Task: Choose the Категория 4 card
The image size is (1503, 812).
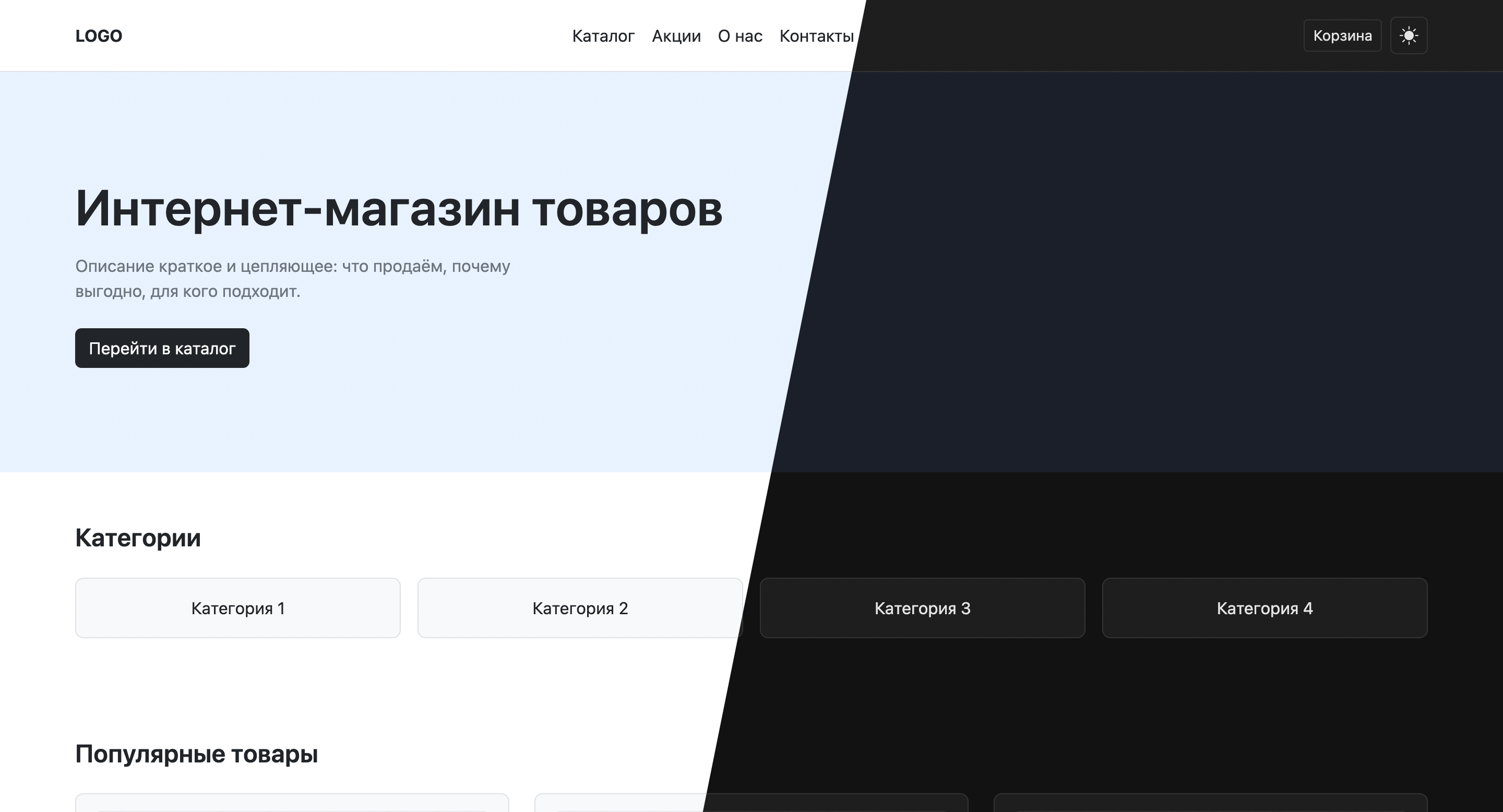Action: tap(1265, 608)
